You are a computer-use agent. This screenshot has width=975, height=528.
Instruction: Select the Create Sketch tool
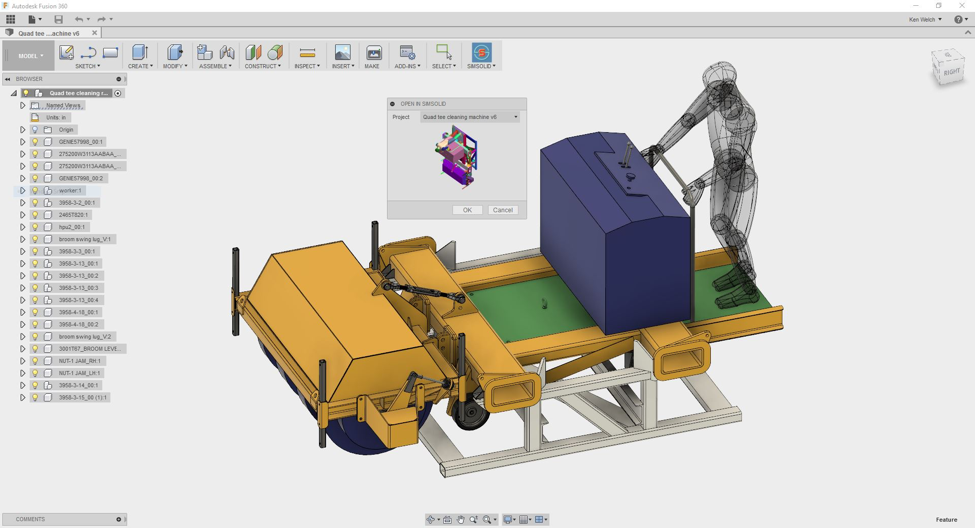coord(66,53)
